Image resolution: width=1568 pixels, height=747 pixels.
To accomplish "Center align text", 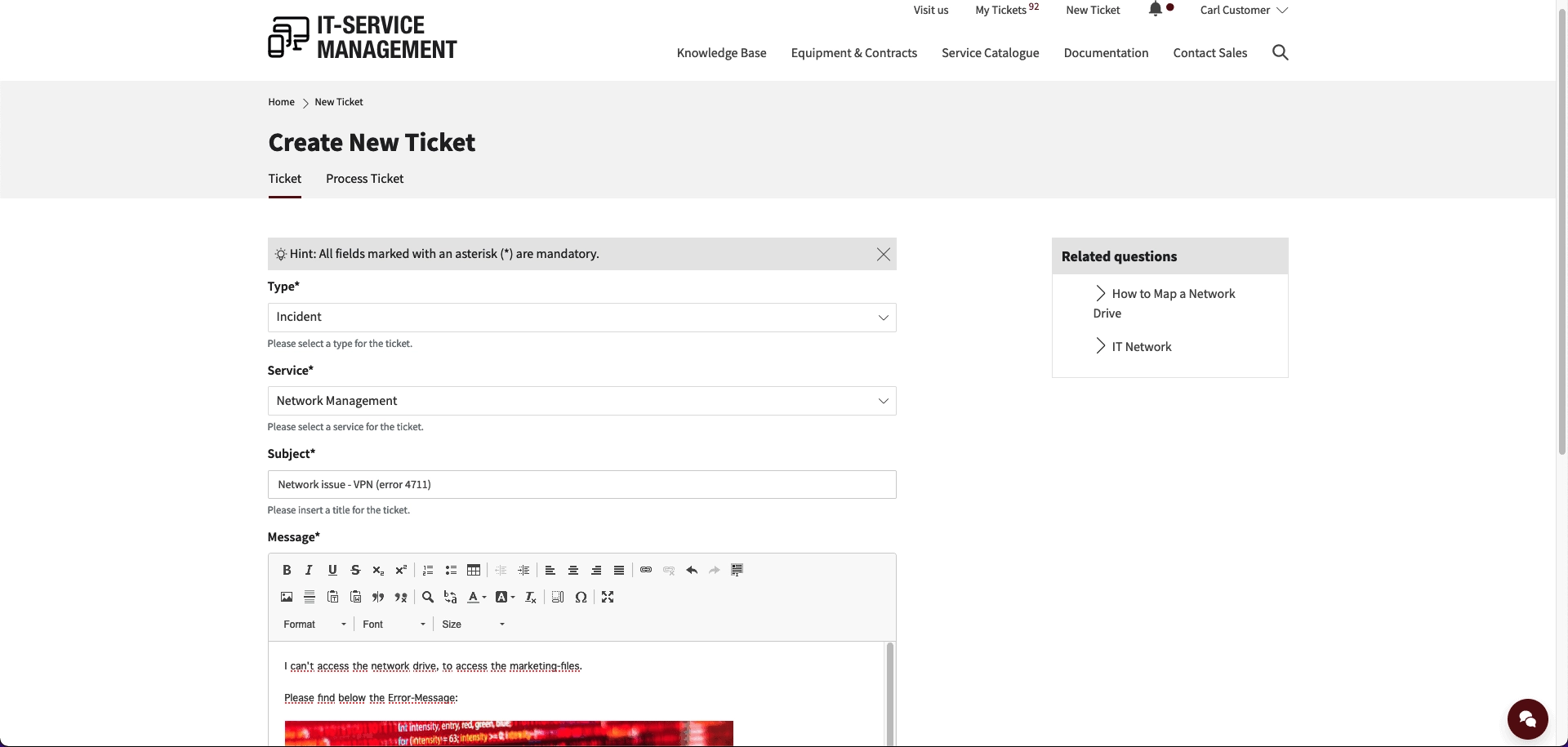I will [573, 570].
